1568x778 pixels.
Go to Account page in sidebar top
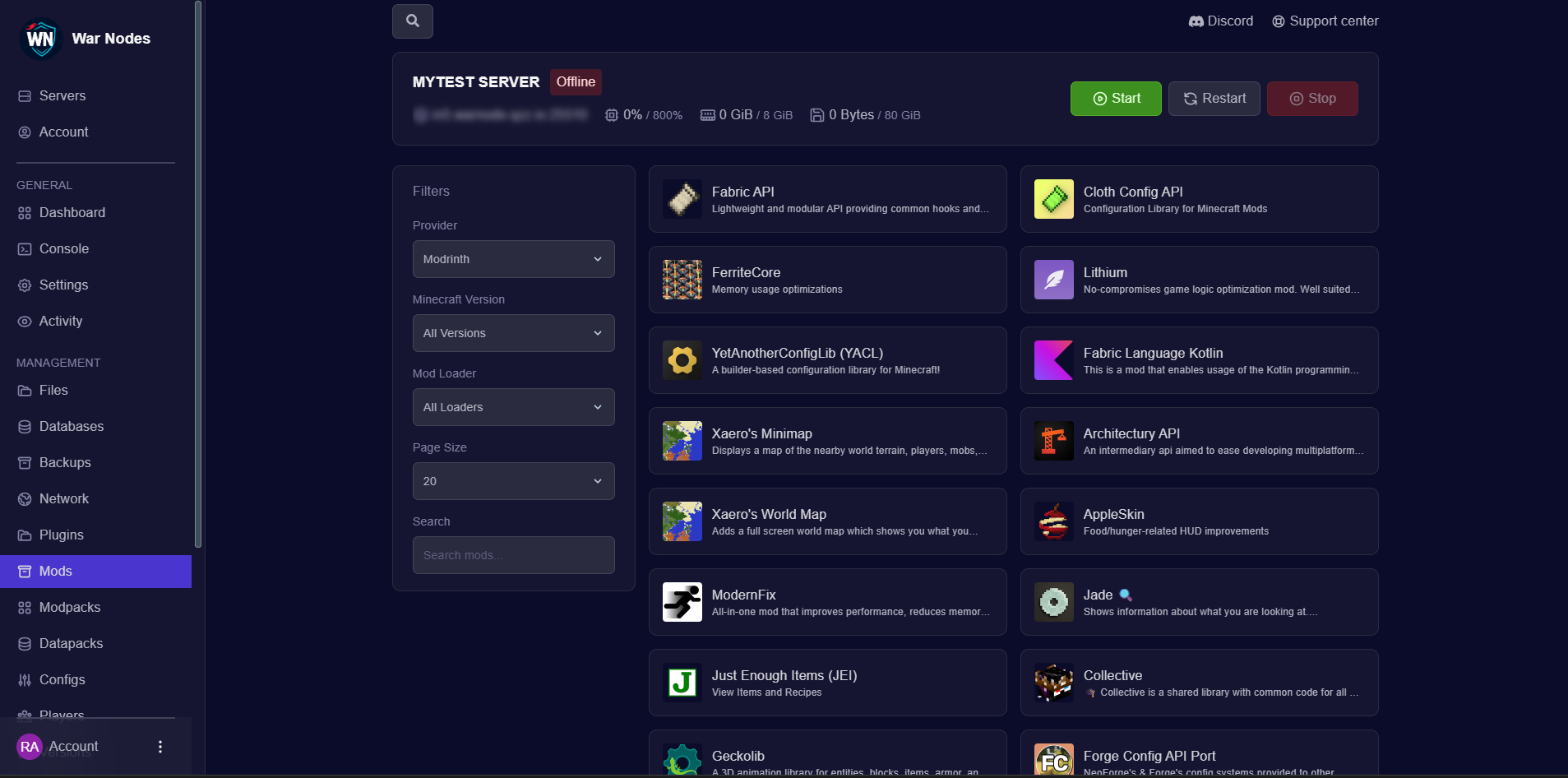pyautogui.click(x=95, y=132)
